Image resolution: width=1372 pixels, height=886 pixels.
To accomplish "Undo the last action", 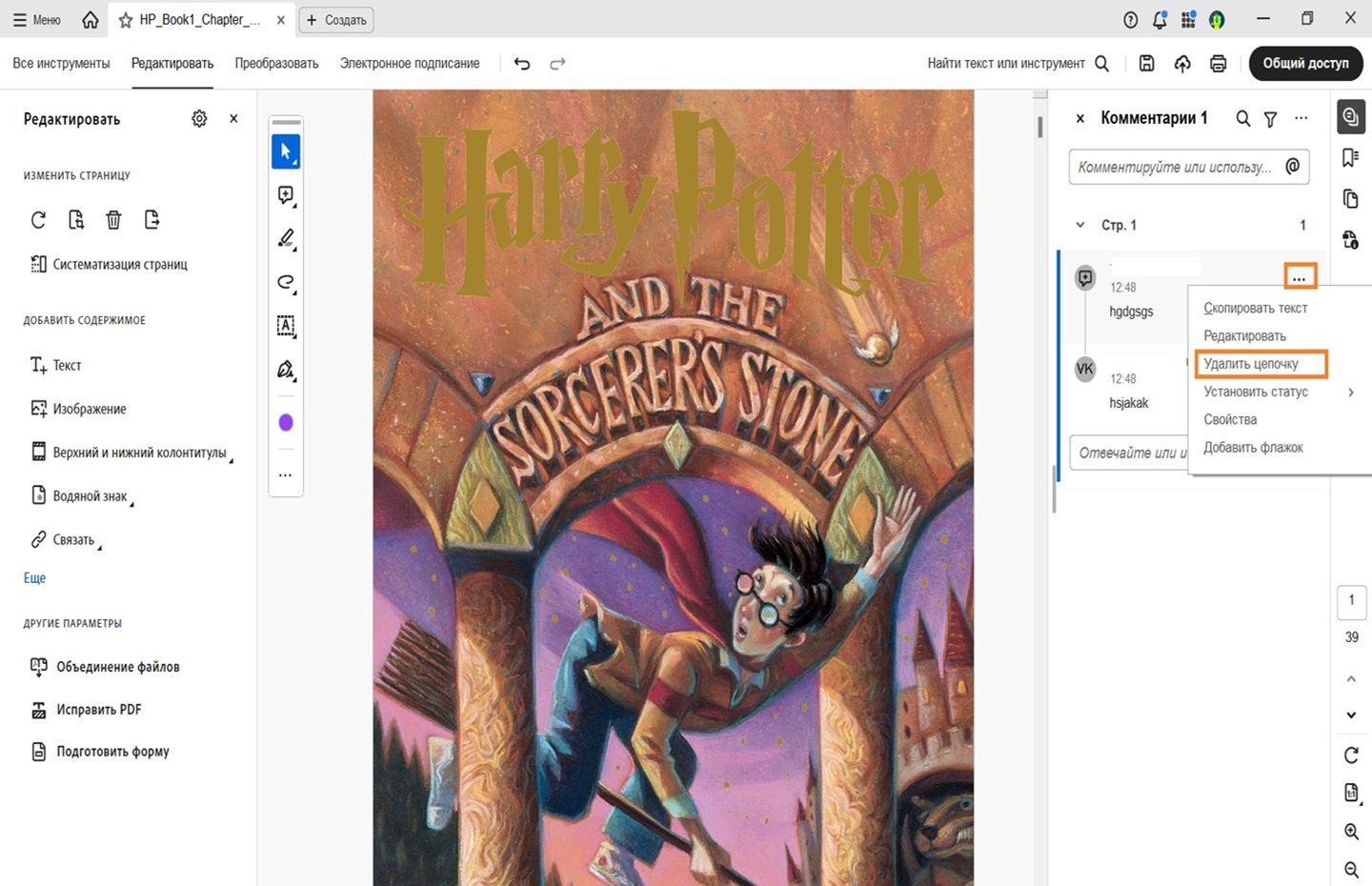I will 522,64.
